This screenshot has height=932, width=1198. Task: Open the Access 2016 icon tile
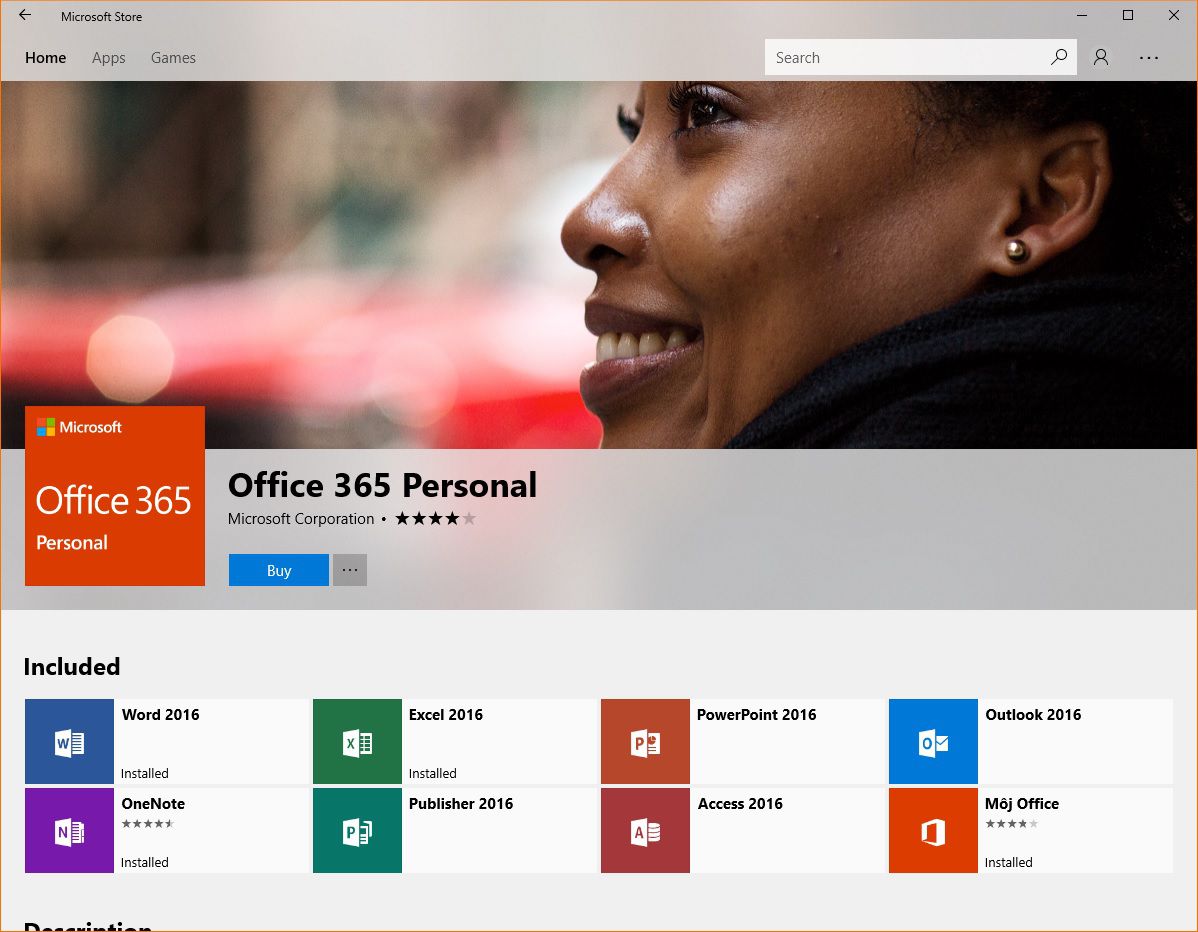(646, 830)
